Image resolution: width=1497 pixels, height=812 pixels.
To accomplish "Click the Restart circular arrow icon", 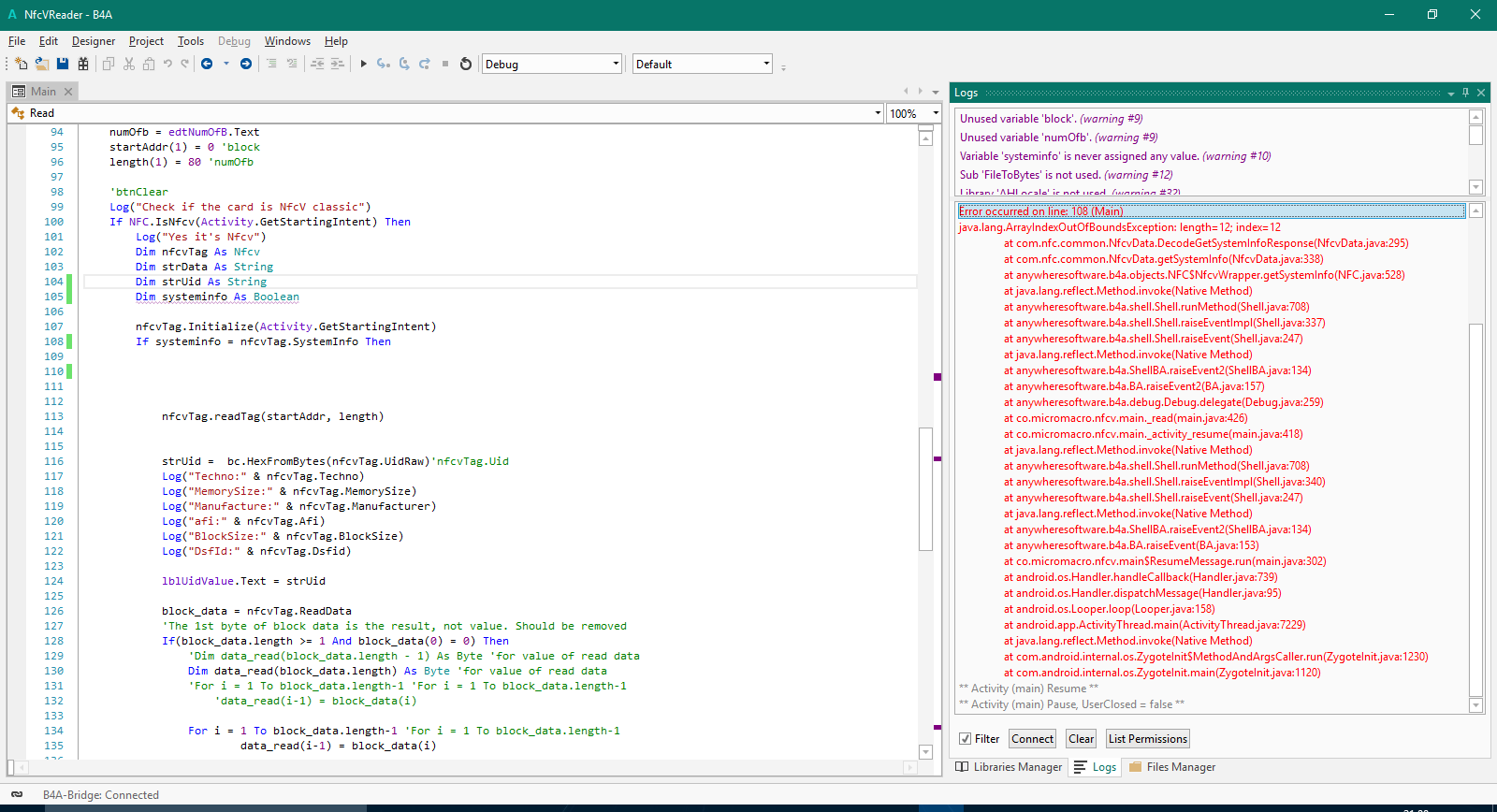I will pyautogui.click(x=466, y=64).
